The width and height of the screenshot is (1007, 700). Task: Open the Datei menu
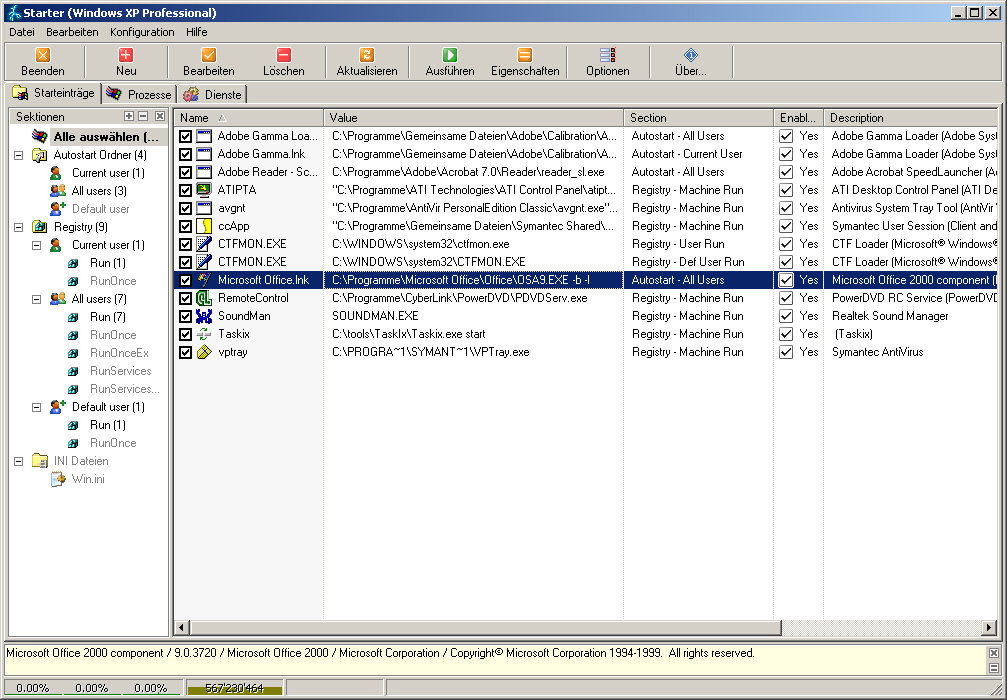(22, 31)
